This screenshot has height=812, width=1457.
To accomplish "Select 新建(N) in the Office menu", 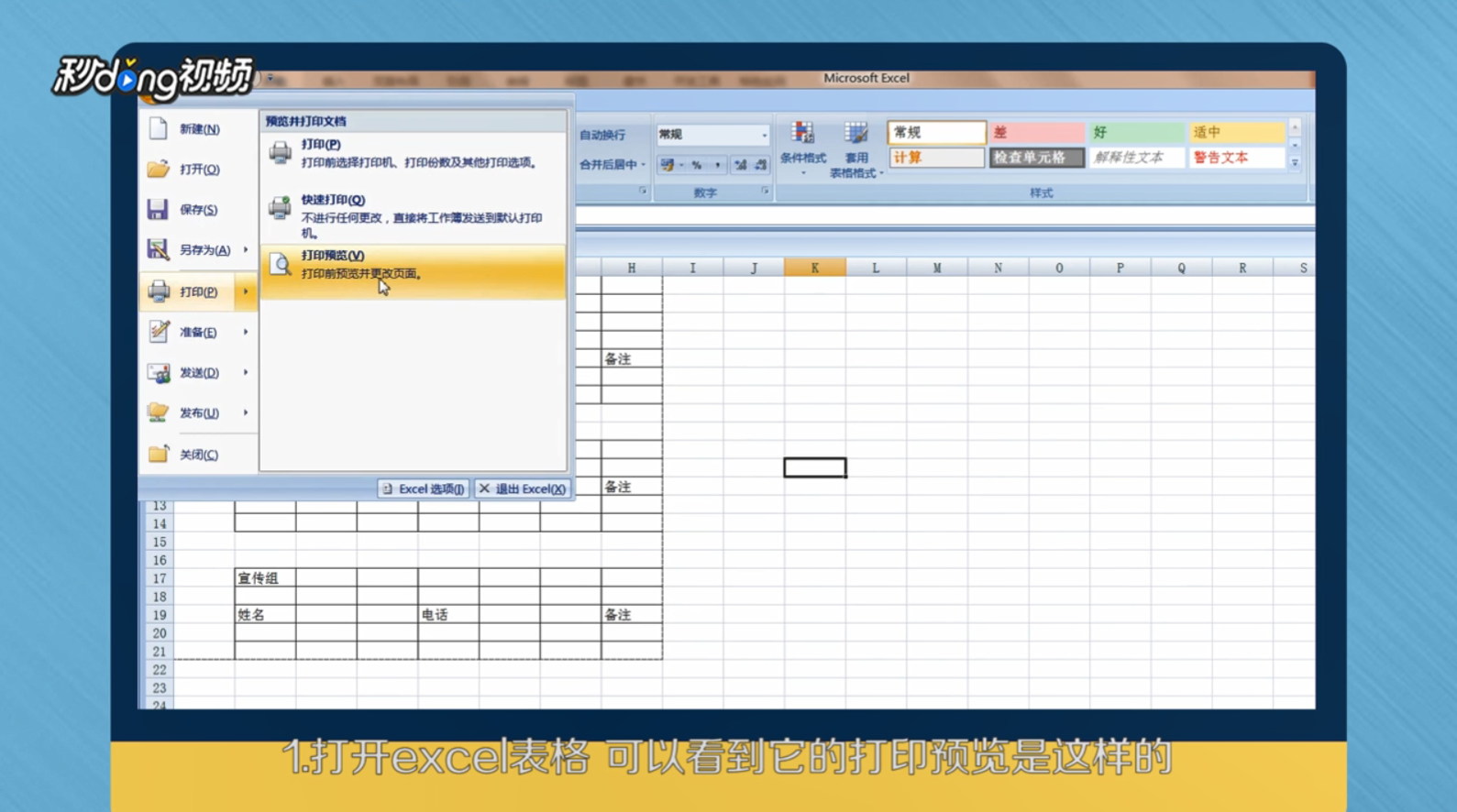I will [198, 128].
